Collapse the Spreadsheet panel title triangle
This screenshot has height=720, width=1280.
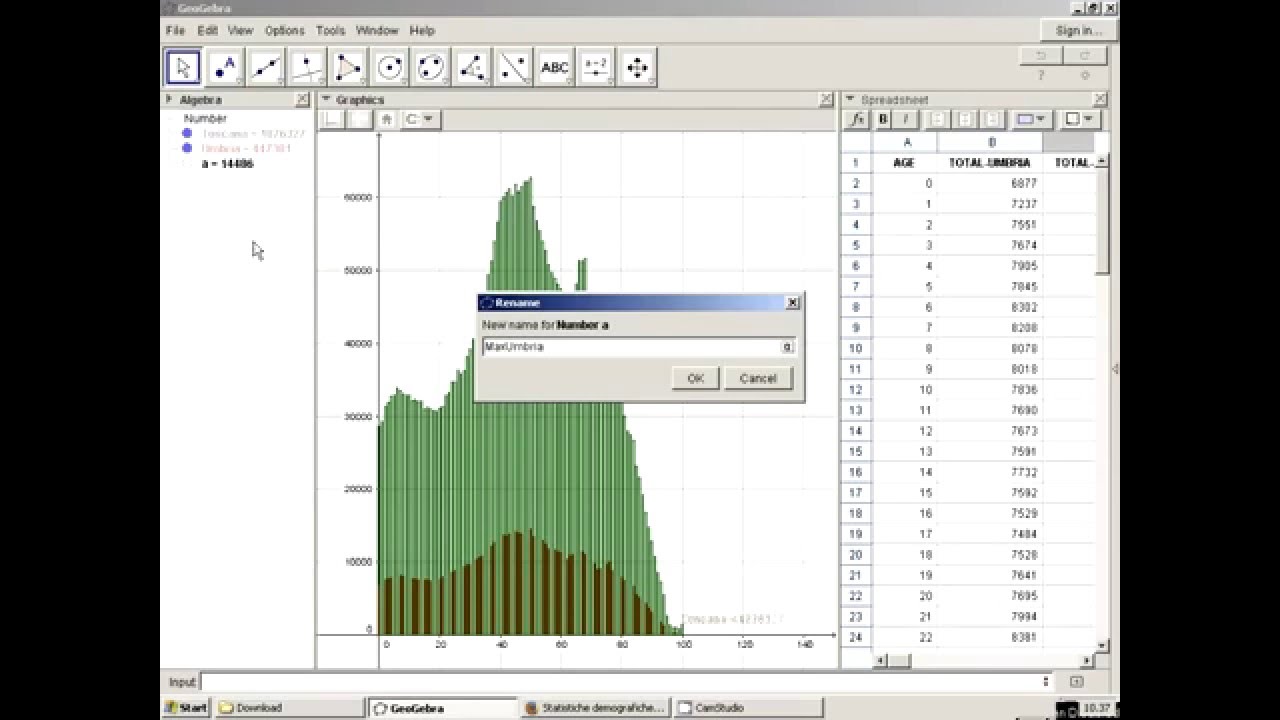pos(850,100)
